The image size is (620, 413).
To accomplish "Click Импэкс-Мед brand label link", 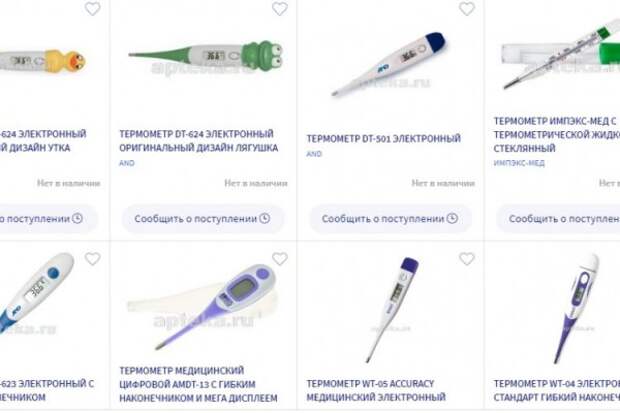I will click(519, 163).
